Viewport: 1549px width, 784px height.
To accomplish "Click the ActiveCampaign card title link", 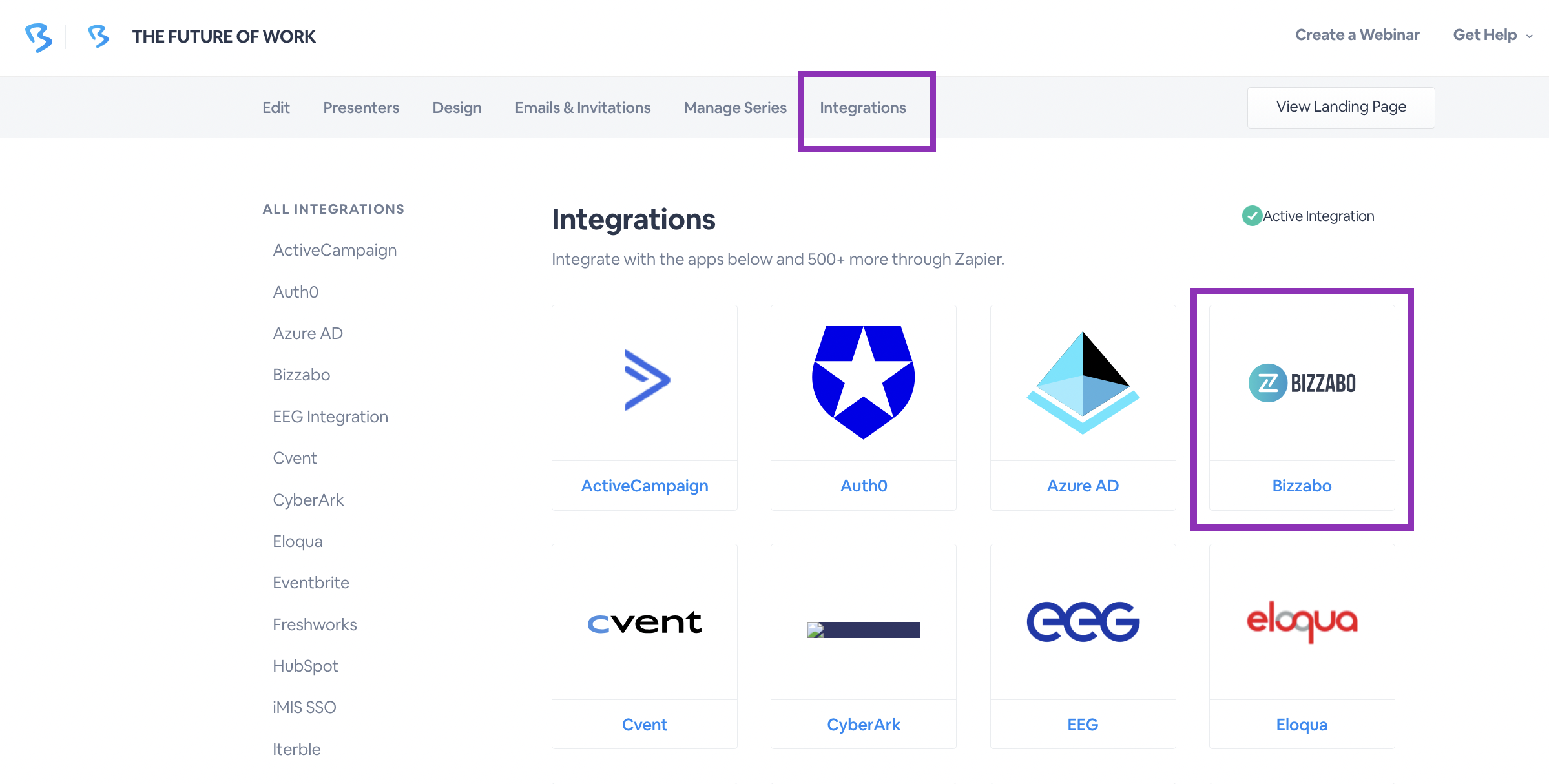I will tap(645, 486).
